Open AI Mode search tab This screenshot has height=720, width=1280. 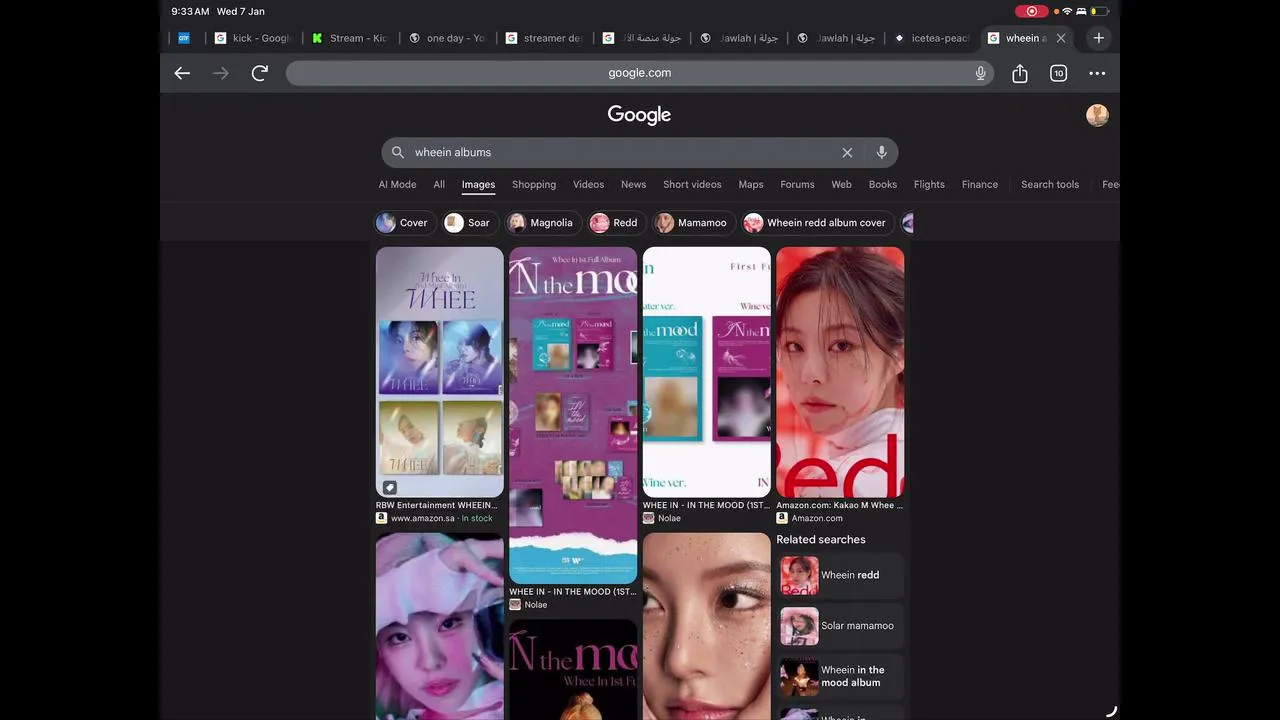click(x=397, y=184)
